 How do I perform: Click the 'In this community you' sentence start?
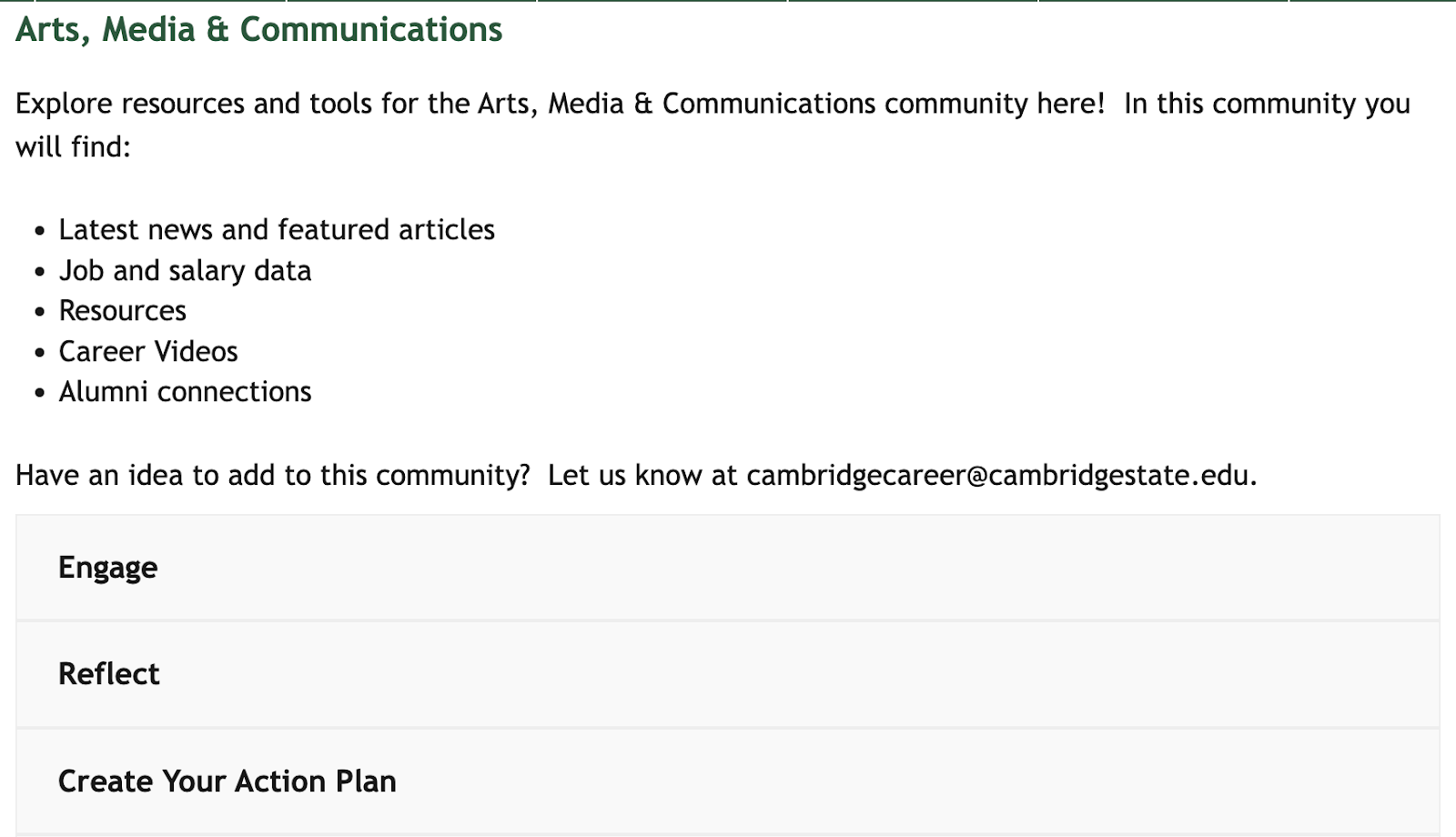pos(1266,104)
